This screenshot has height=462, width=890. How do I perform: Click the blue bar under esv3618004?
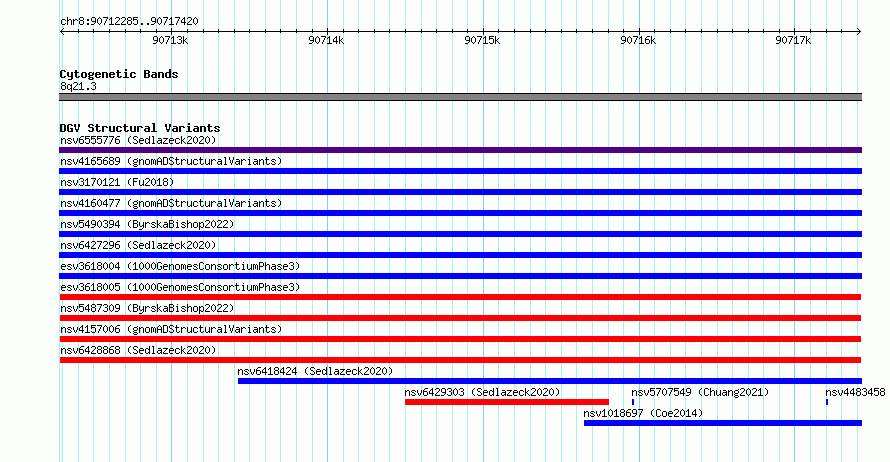coord(460,276)
